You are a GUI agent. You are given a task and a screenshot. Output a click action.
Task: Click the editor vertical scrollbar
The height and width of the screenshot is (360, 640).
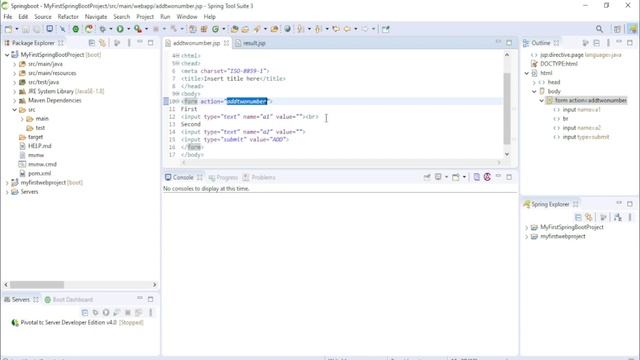tap(507, 108)
